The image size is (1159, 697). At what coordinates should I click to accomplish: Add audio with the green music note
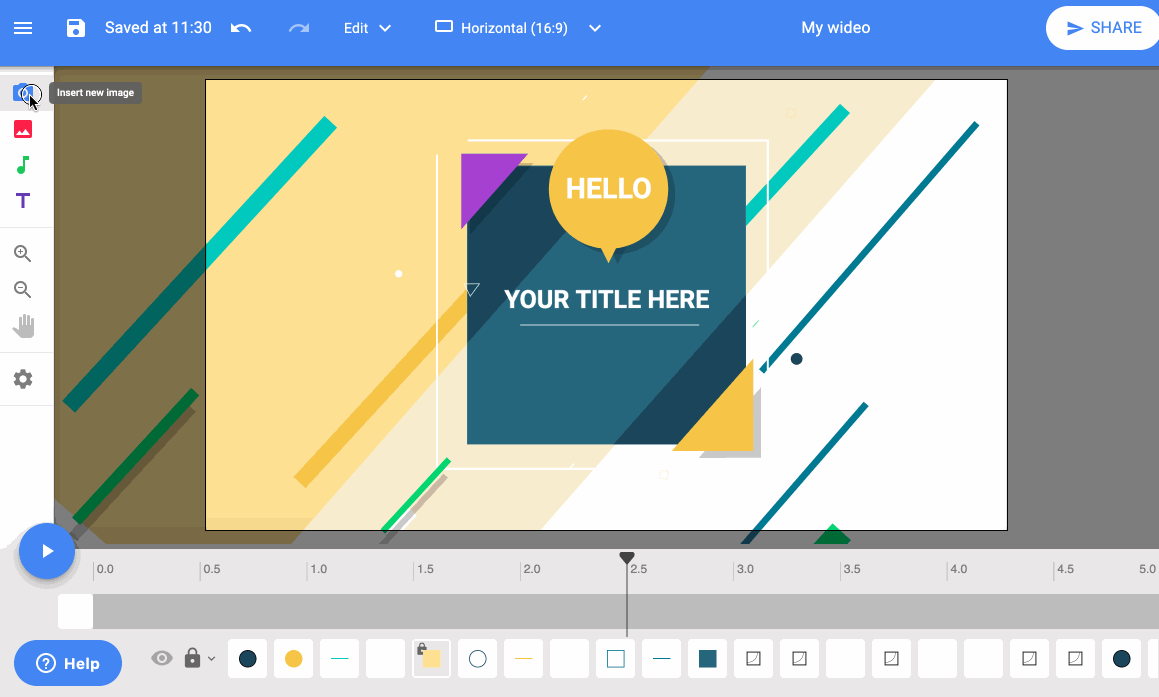click(23, 165)
